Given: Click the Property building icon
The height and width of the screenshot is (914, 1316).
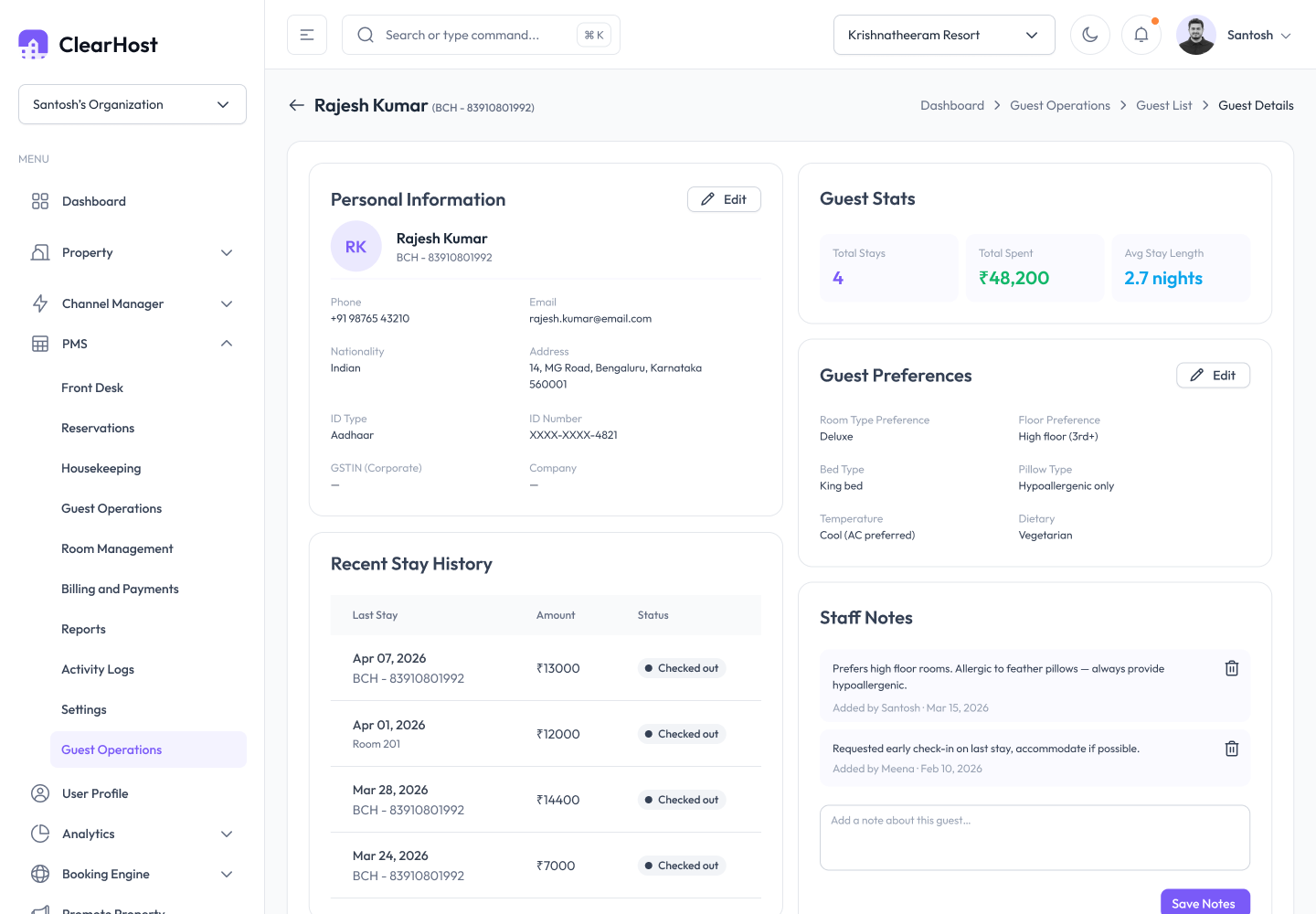Looking at the screenshot, I should pyautogui.click(x=40, y=252).
